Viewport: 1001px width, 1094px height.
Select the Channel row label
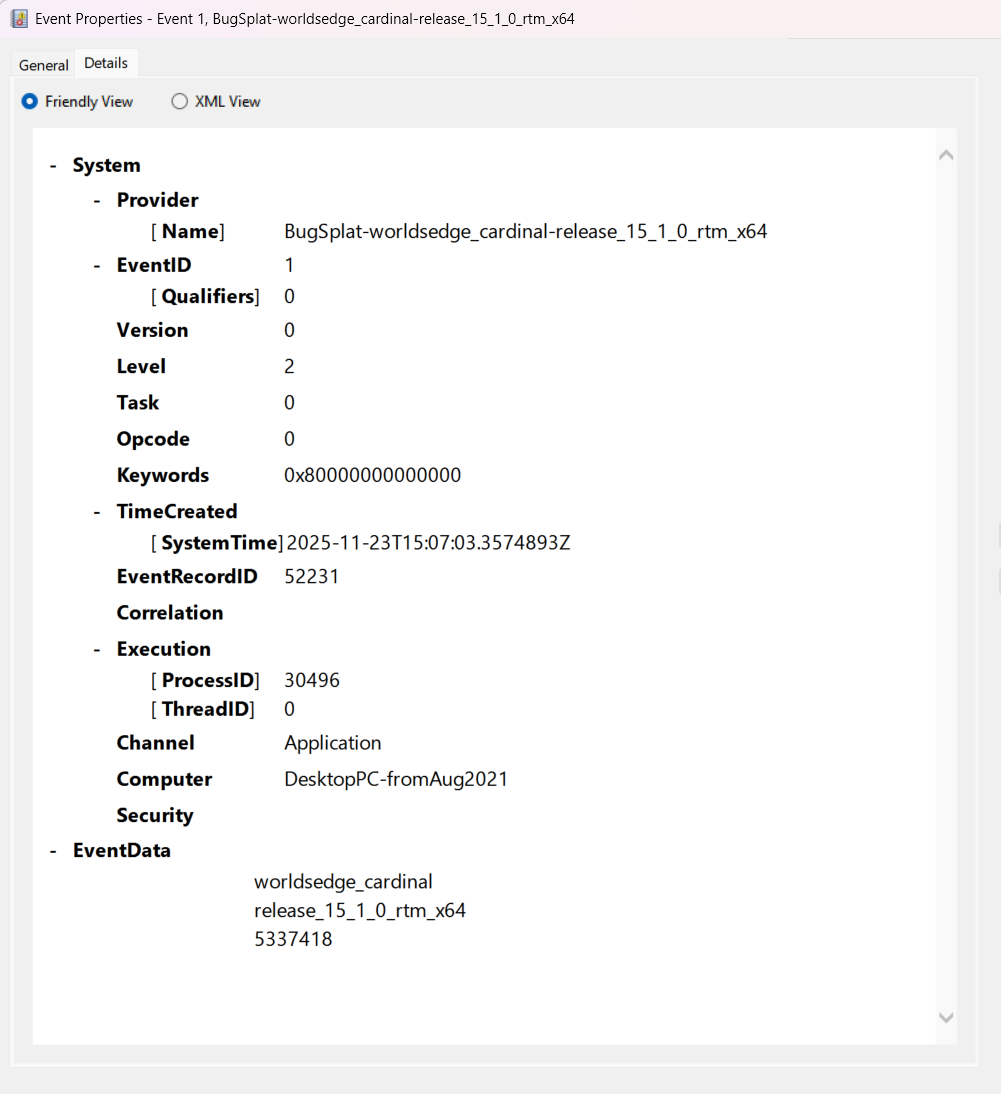(x=155, y=743)
